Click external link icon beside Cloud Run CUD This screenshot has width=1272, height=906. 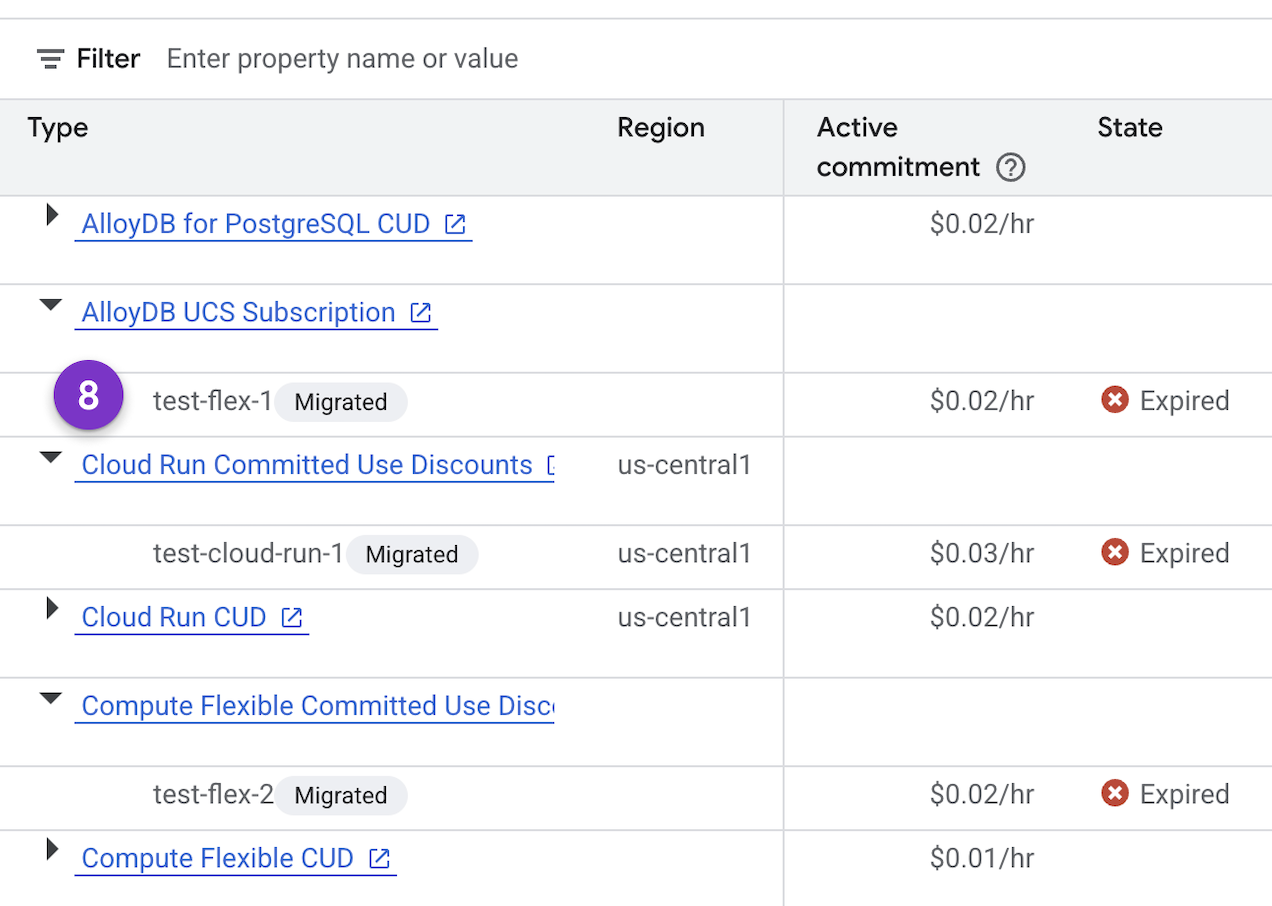291,617
